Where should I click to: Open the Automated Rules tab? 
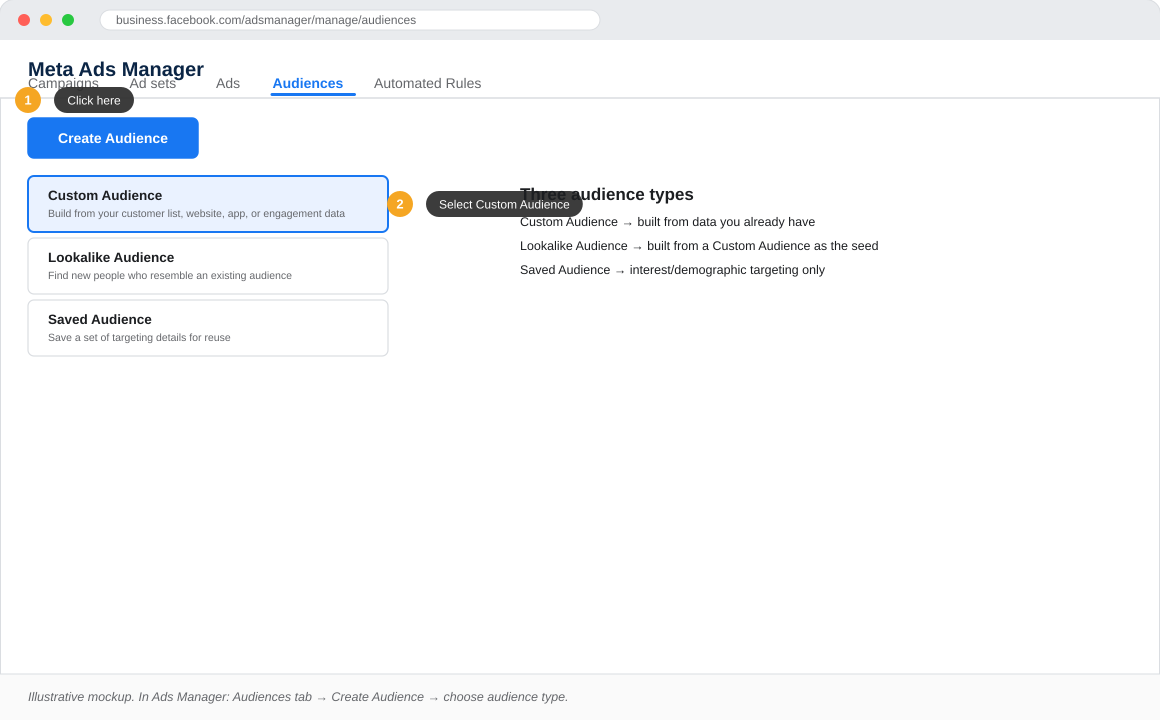[428, 84]
